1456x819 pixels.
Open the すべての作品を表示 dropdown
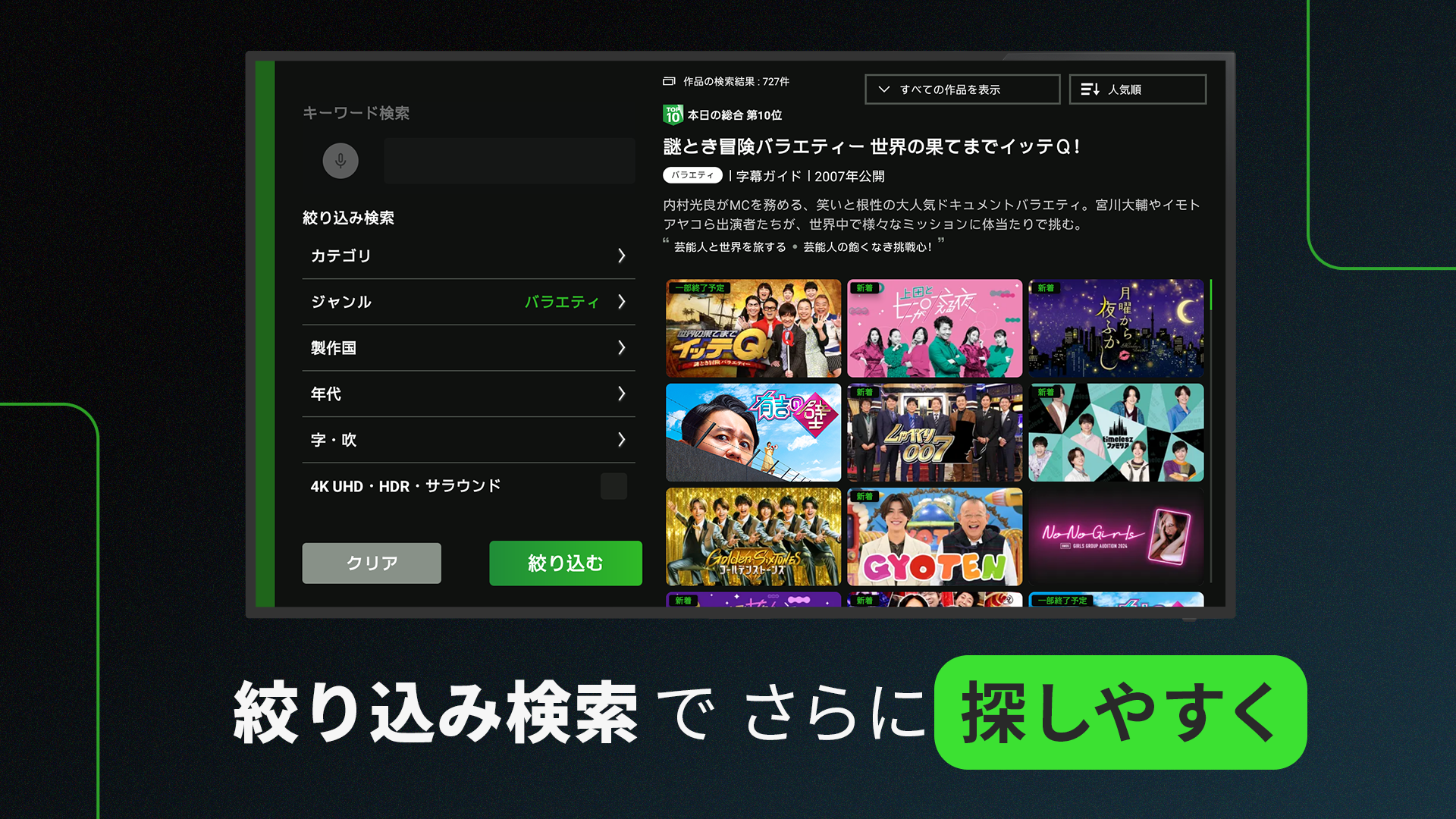click(962, 89)
